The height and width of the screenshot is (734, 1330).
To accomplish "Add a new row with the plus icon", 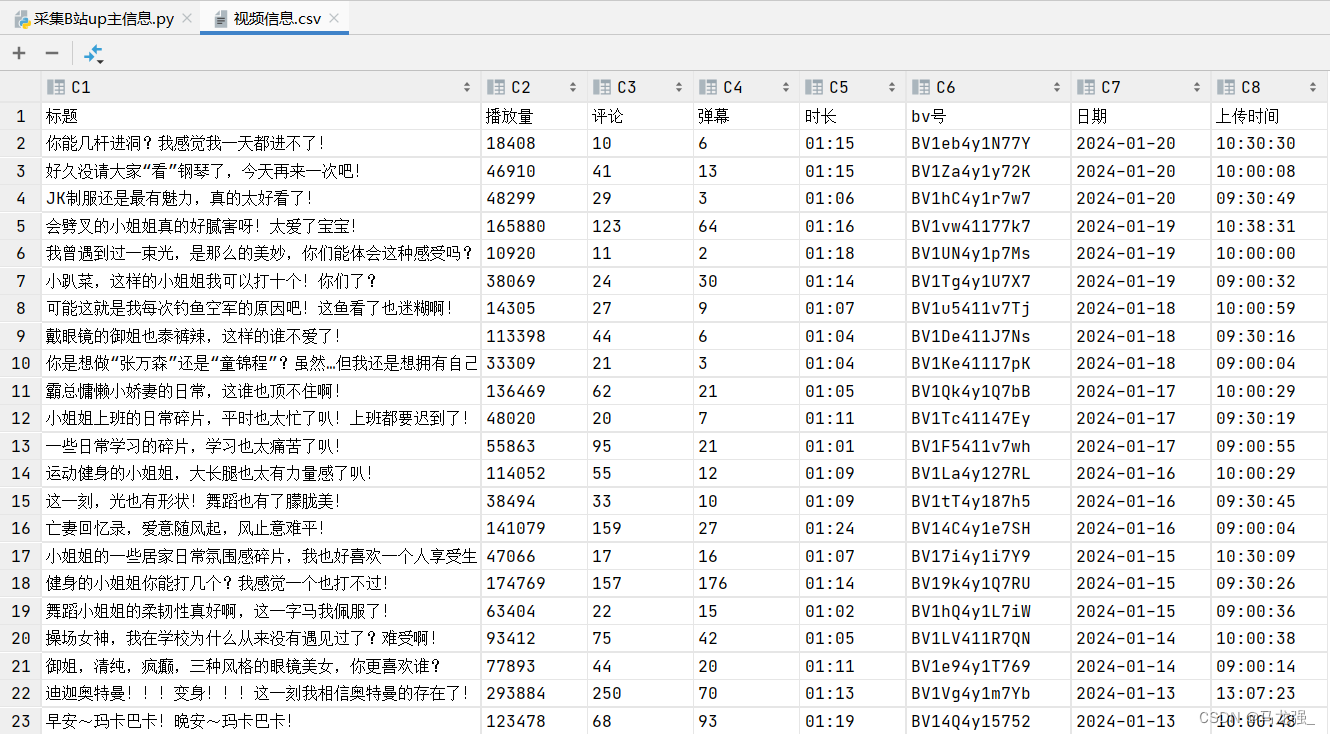I will 19,53.
